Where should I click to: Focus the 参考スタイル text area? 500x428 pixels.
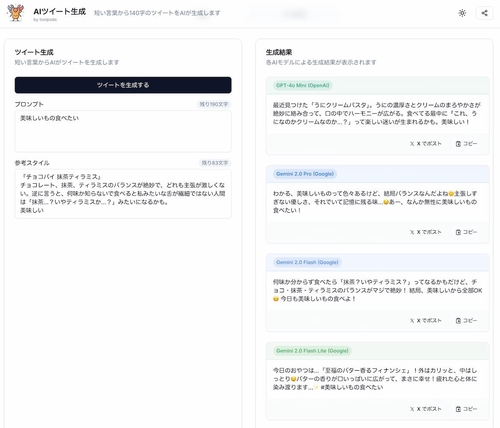coord(123,194)
